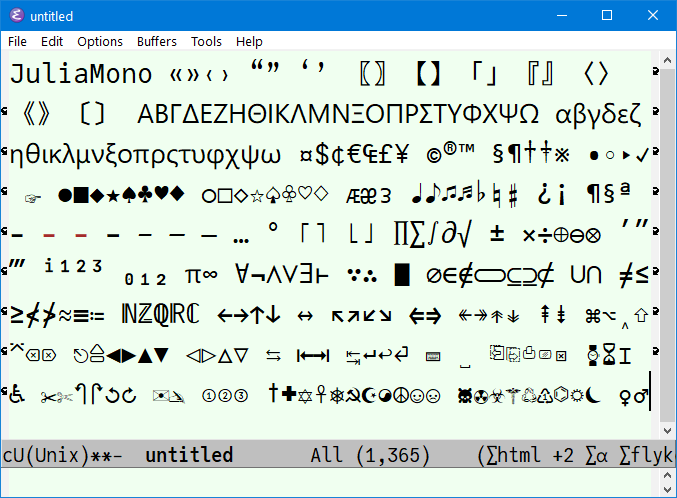Click the uppercase Greek alphabet "ΑΒΓΔΕΖΗΘ…" text
The height and width of the screenshot is (498, 677).
(338, 114)
